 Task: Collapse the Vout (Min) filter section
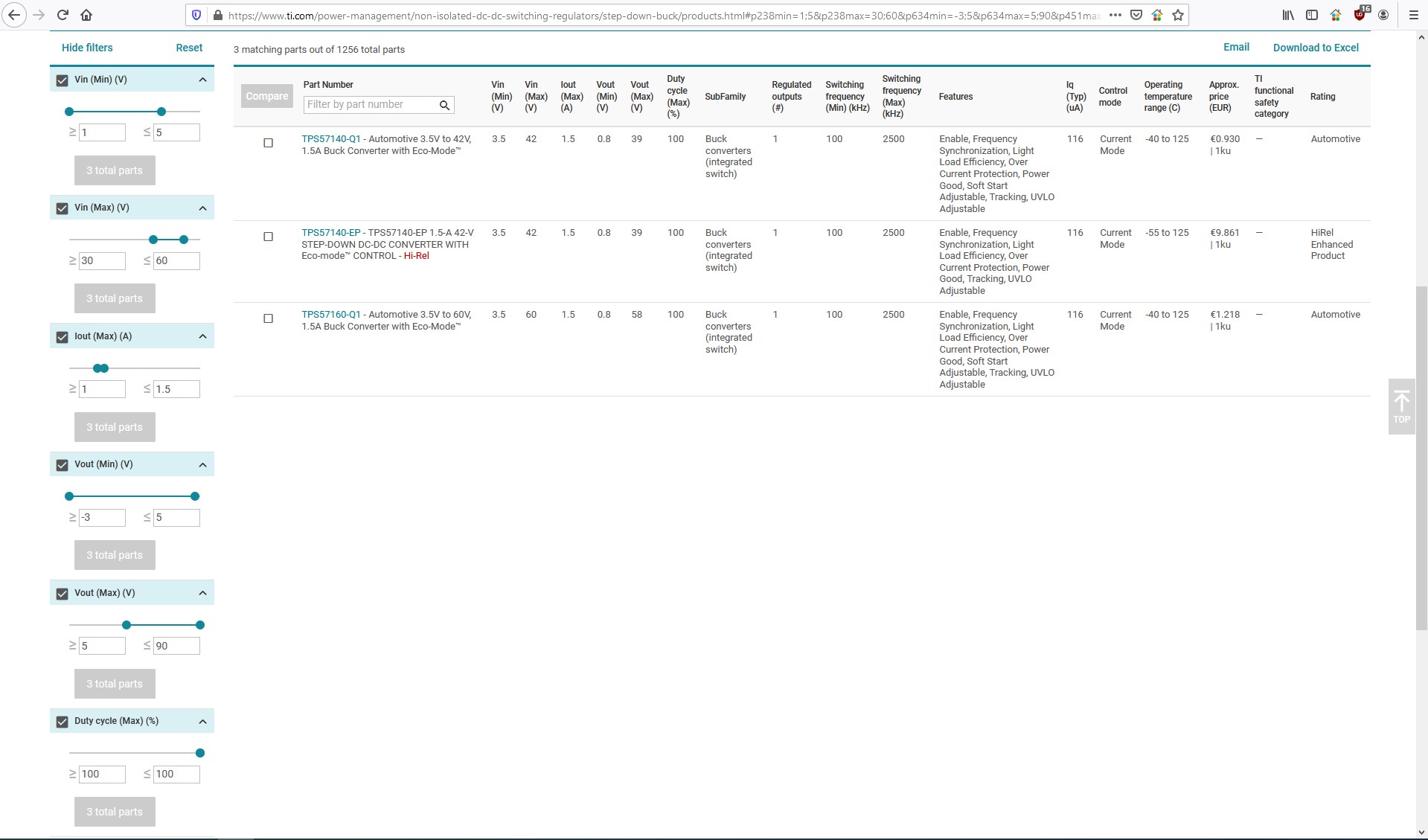(202, 465)
